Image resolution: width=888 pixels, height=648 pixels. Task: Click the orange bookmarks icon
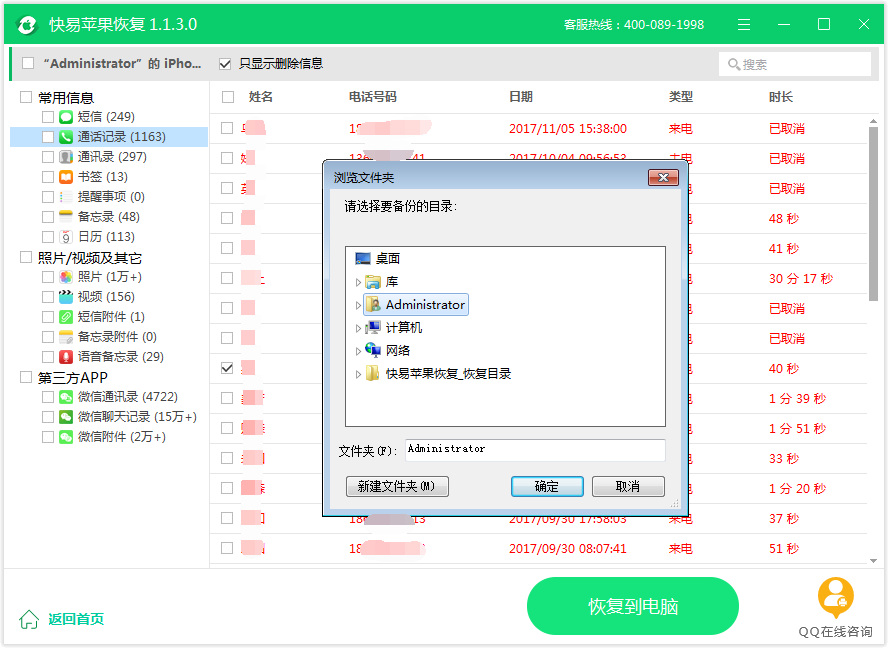coord(66,177)
